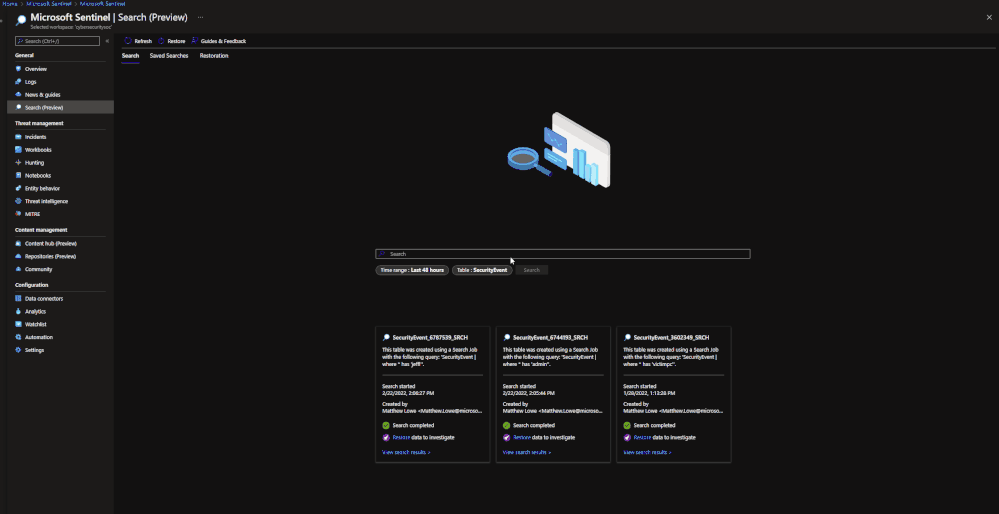The width and height of the screenshot is (999, 514).
Task: Click the Sentinel magnifier icon by the title
Action: pyautogui.click(x=21, y=20)
